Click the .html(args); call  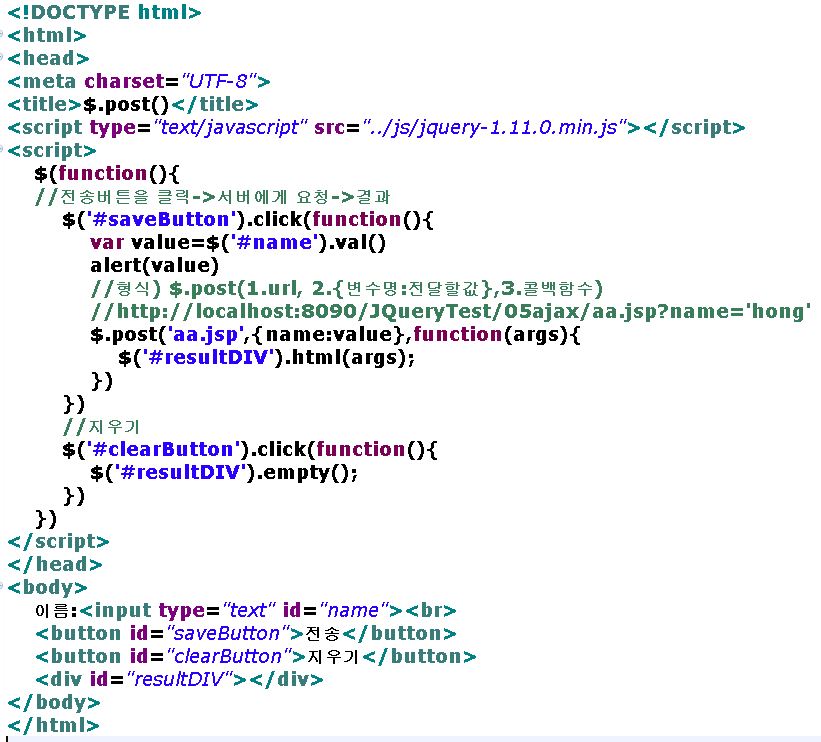tap(349, 358)
